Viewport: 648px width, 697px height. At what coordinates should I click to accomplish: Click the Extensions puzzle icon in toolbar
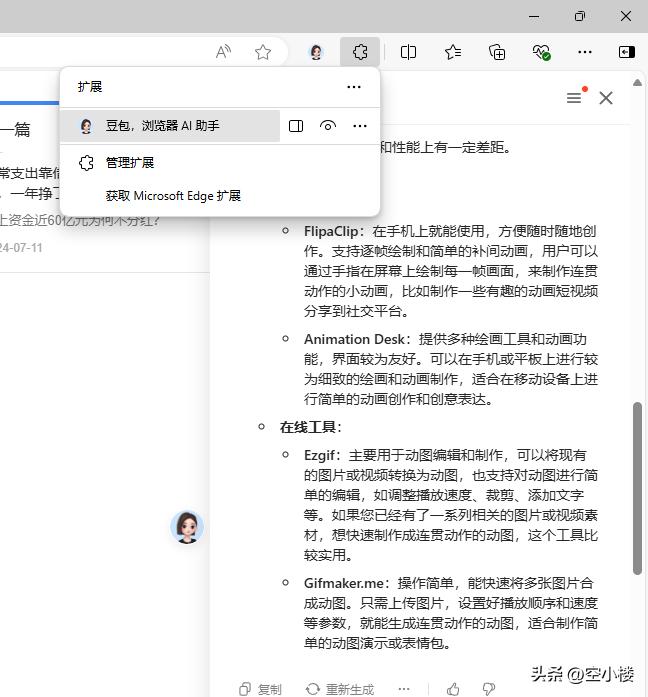pos(360,52)
